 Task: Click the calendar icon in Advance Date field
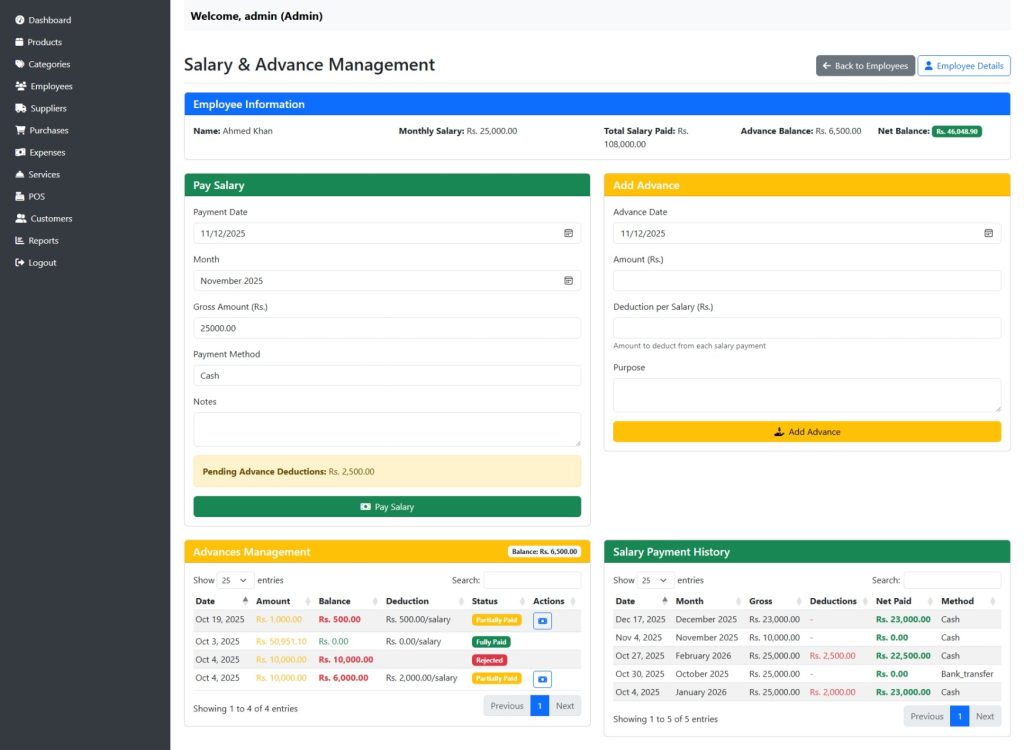coord(988,233)
